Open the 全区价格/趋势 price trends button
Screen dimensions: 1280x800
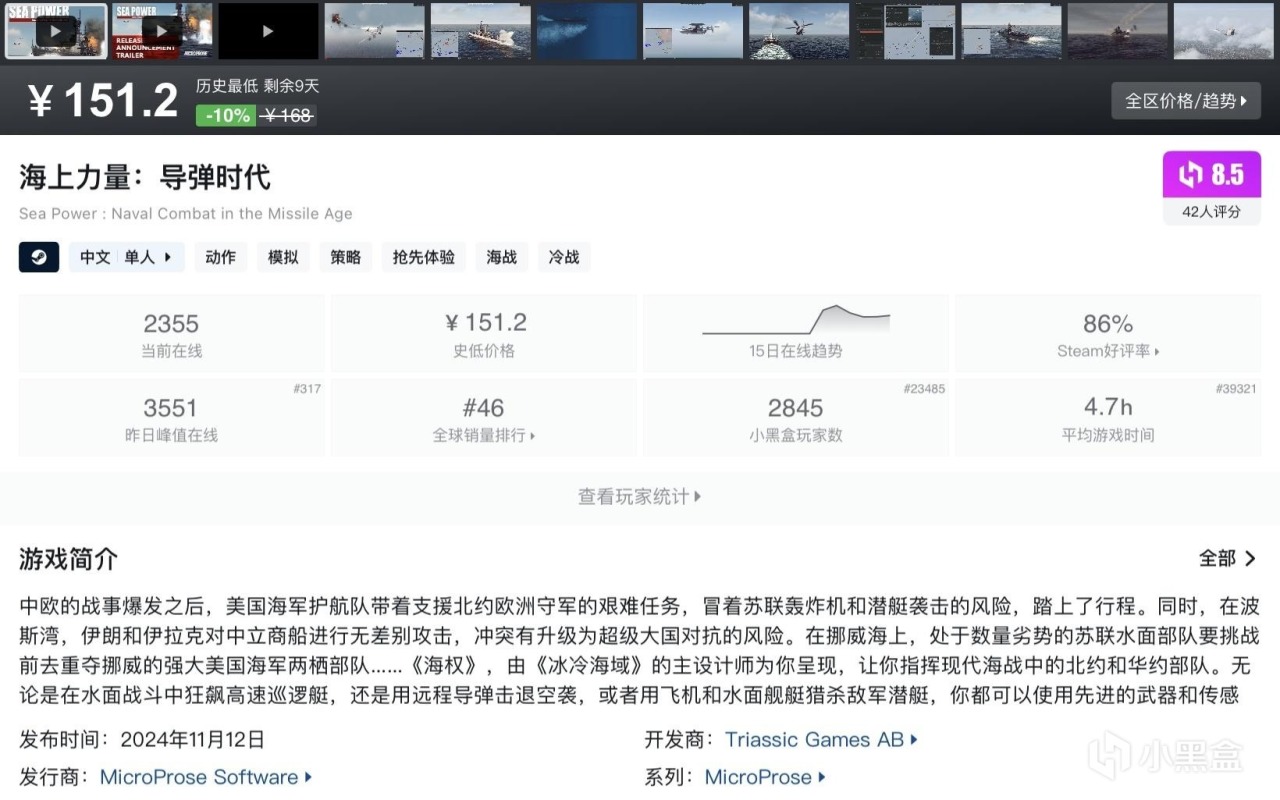point(1186,101)
